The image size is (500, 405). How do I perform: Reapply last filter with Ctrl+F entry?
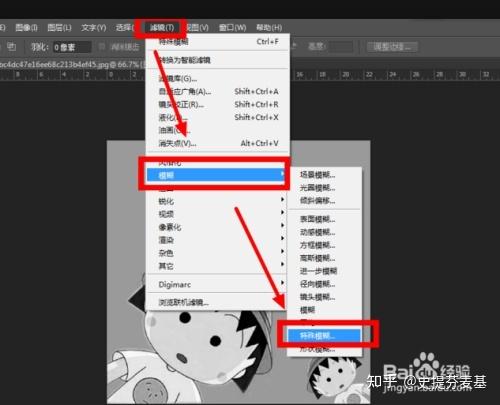218,42
